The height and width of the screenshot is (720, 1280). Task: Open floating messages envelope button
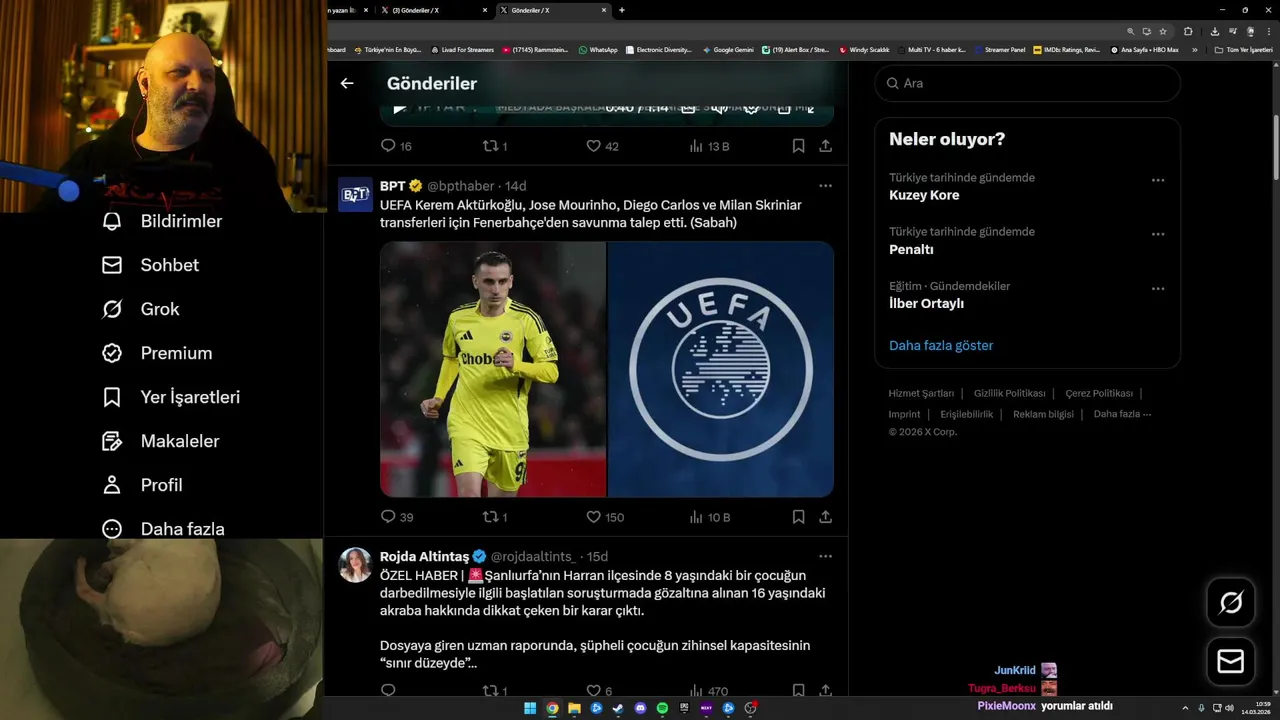click(x=1230, y=662)
